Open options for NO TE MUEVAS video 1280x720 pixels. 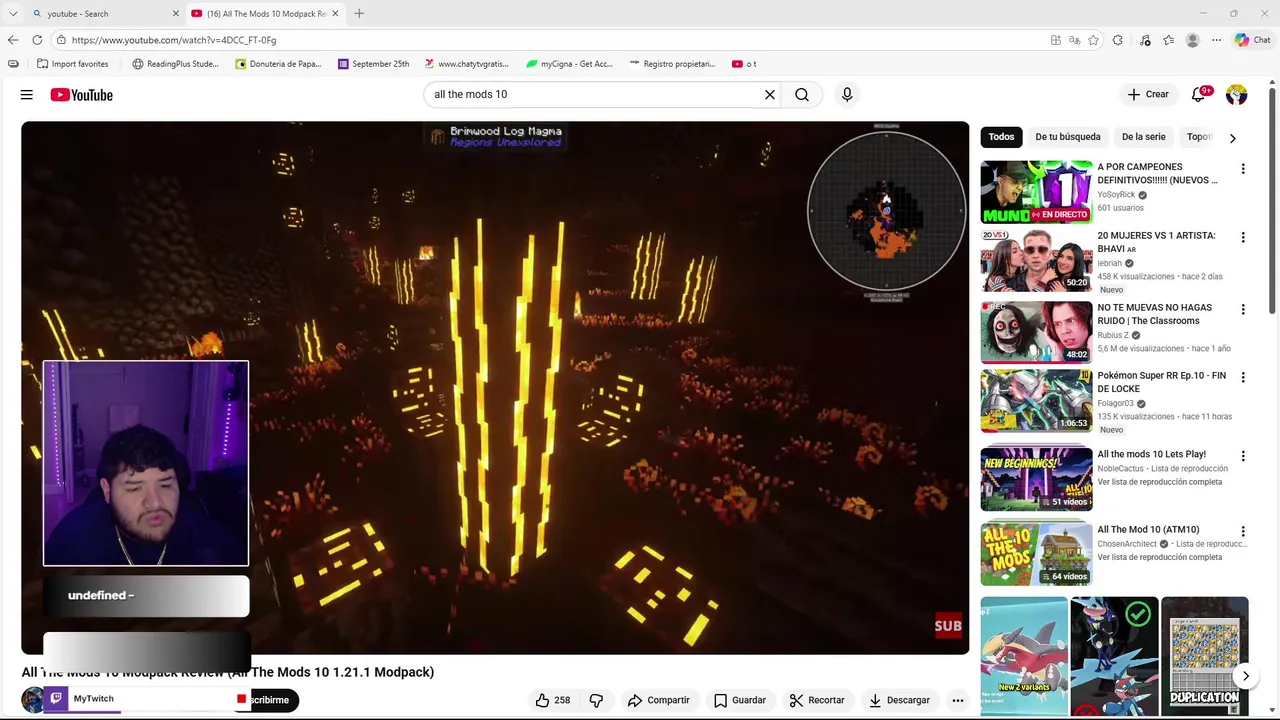tap(1243, 310)
